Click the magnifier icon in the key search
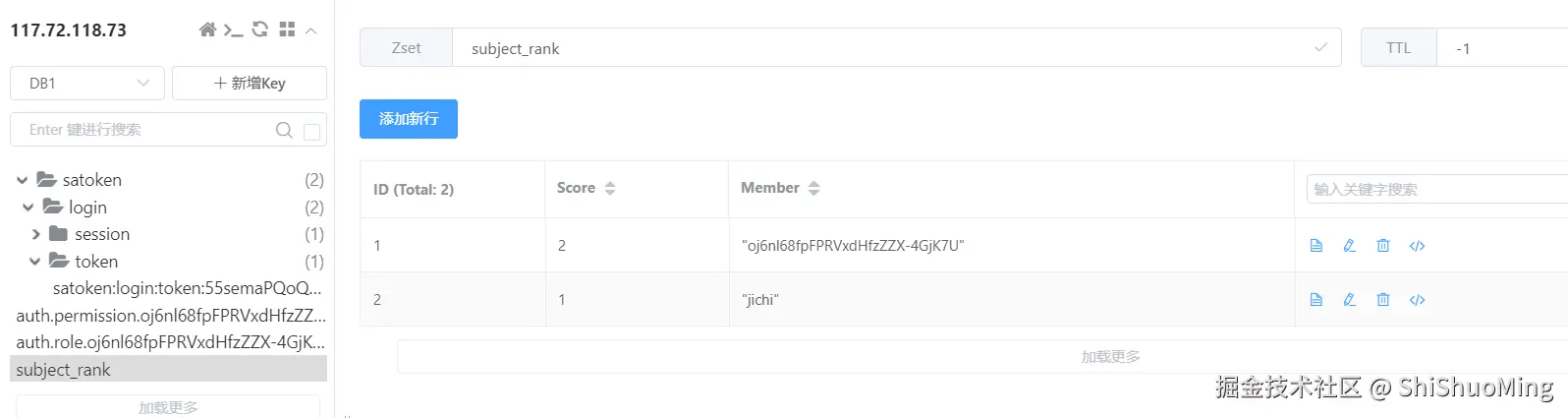Image resolution: width=1568 pixels, height=418 pixels. [284, 130]
